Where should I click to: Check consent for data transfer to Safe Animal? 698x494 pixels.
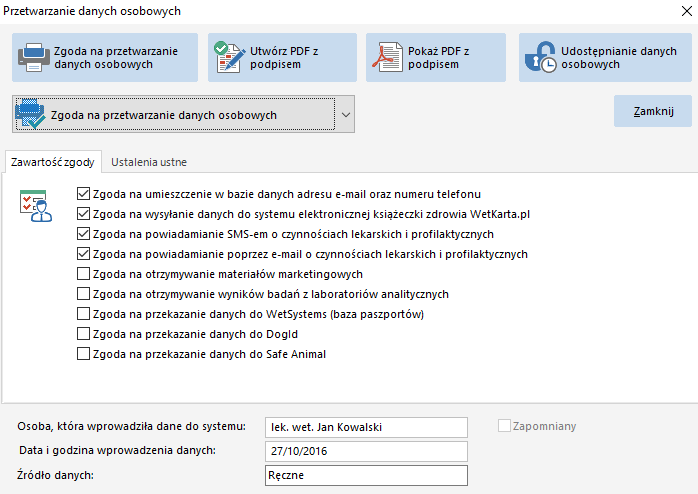pyautogui.click(x=83, y=354)
